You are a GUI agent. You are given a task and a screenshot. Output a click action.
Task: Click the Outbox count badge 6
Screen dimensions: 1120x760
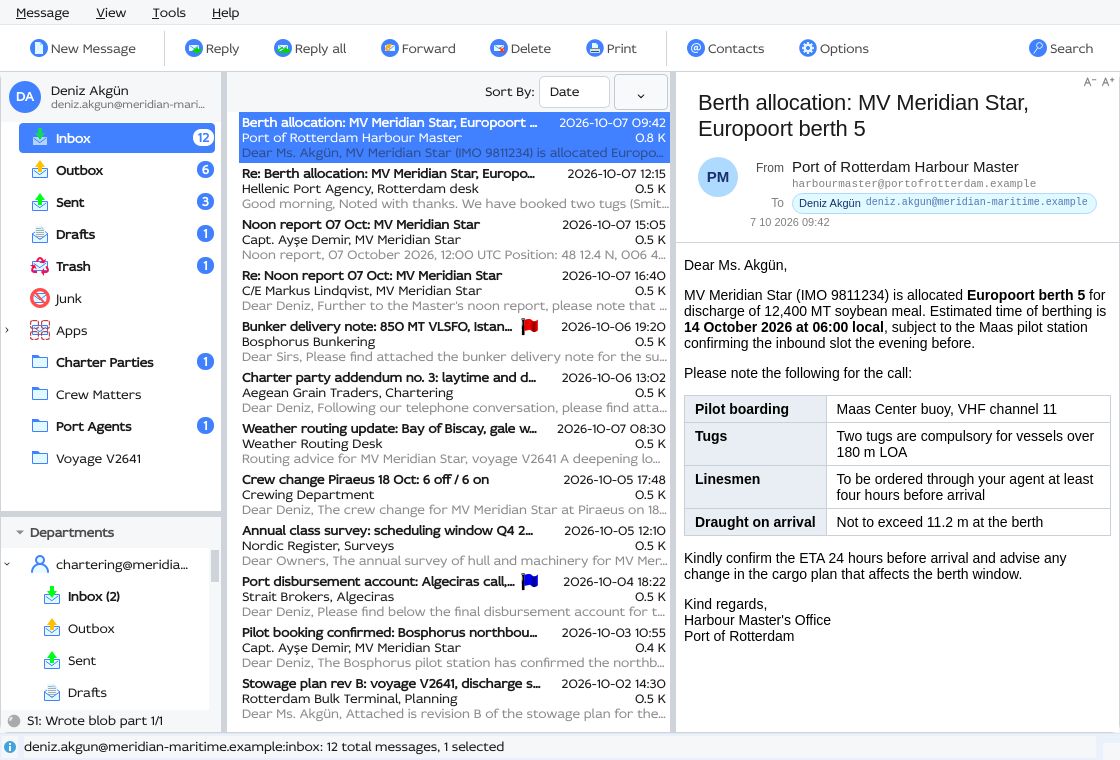coord(205,170)
